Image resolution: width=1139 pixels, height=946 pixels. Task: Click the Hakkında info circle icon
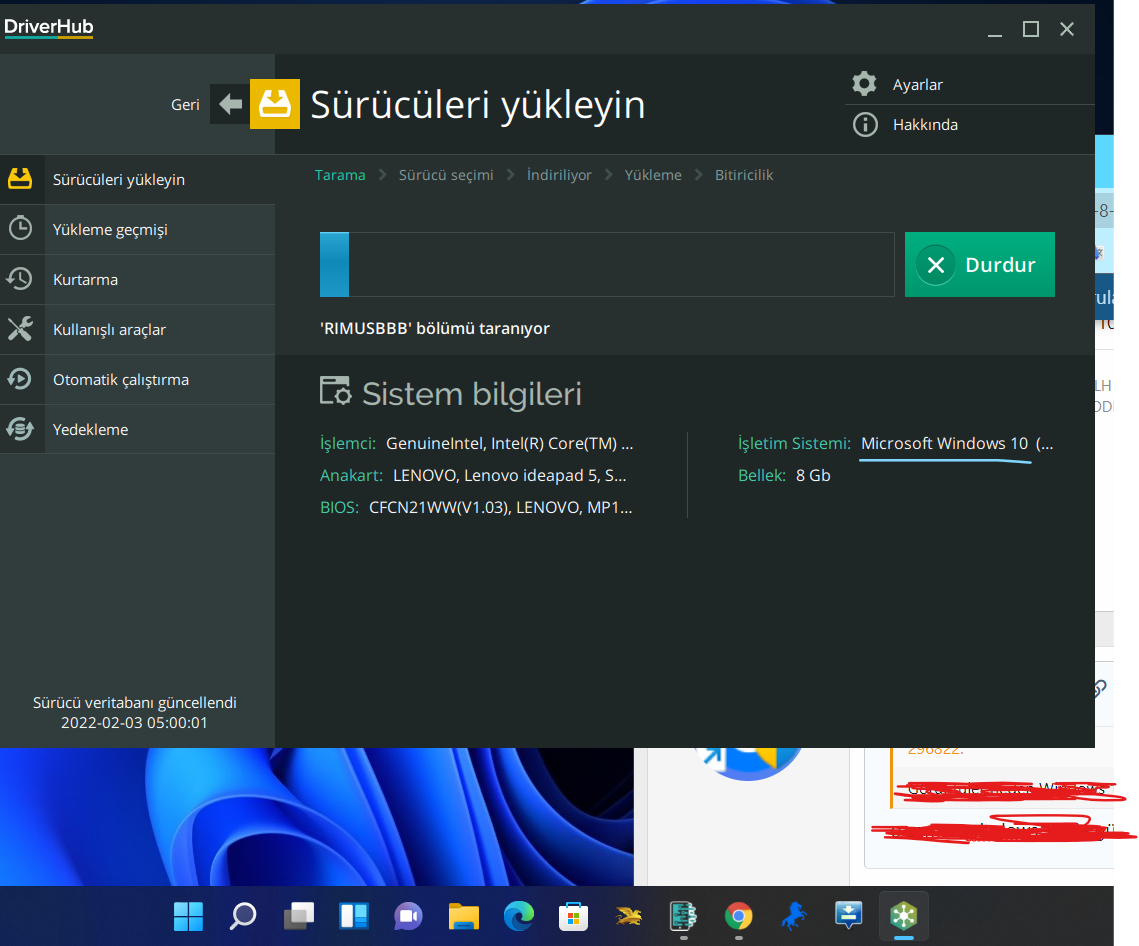[x=864, y=124]
